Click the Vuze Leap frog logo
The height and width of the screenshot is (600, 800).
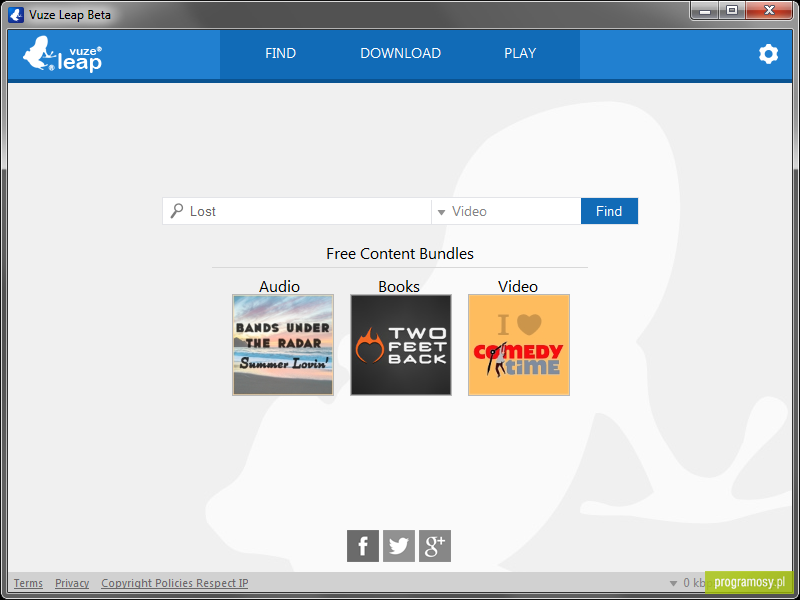[62, 54]
